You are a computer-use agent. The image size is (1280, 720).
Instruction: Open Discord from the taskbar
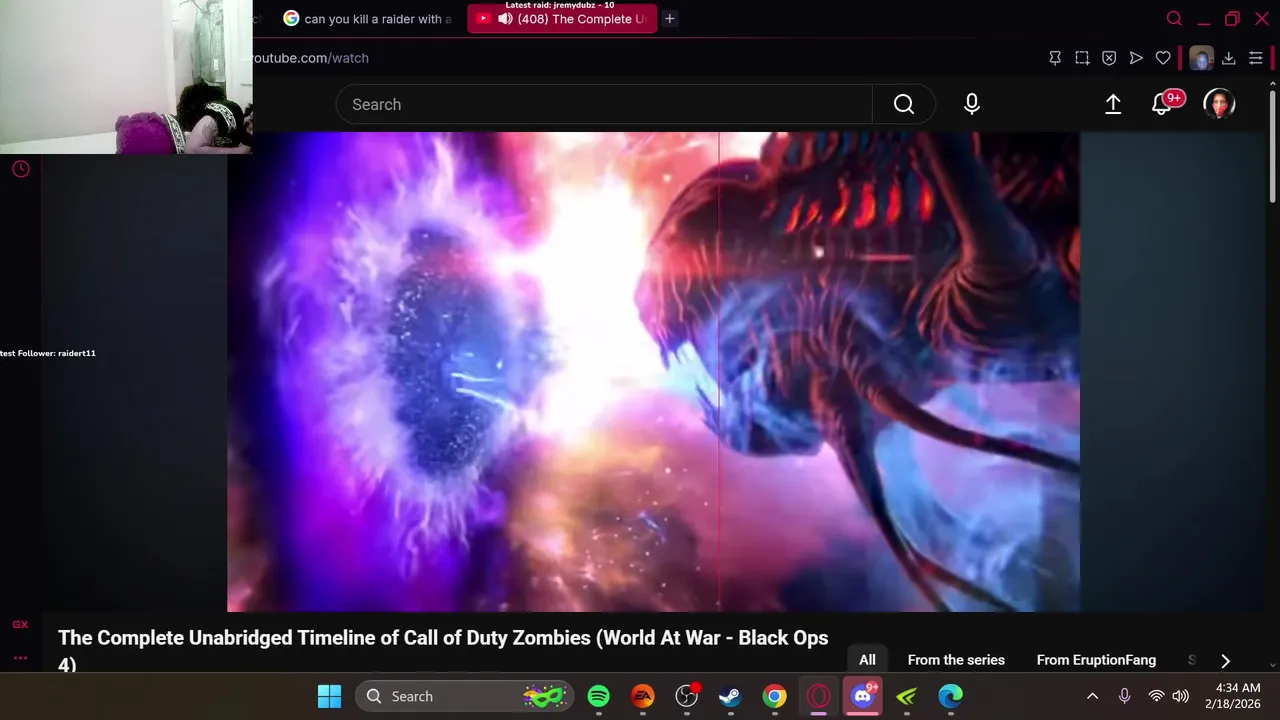click(863, 696)
